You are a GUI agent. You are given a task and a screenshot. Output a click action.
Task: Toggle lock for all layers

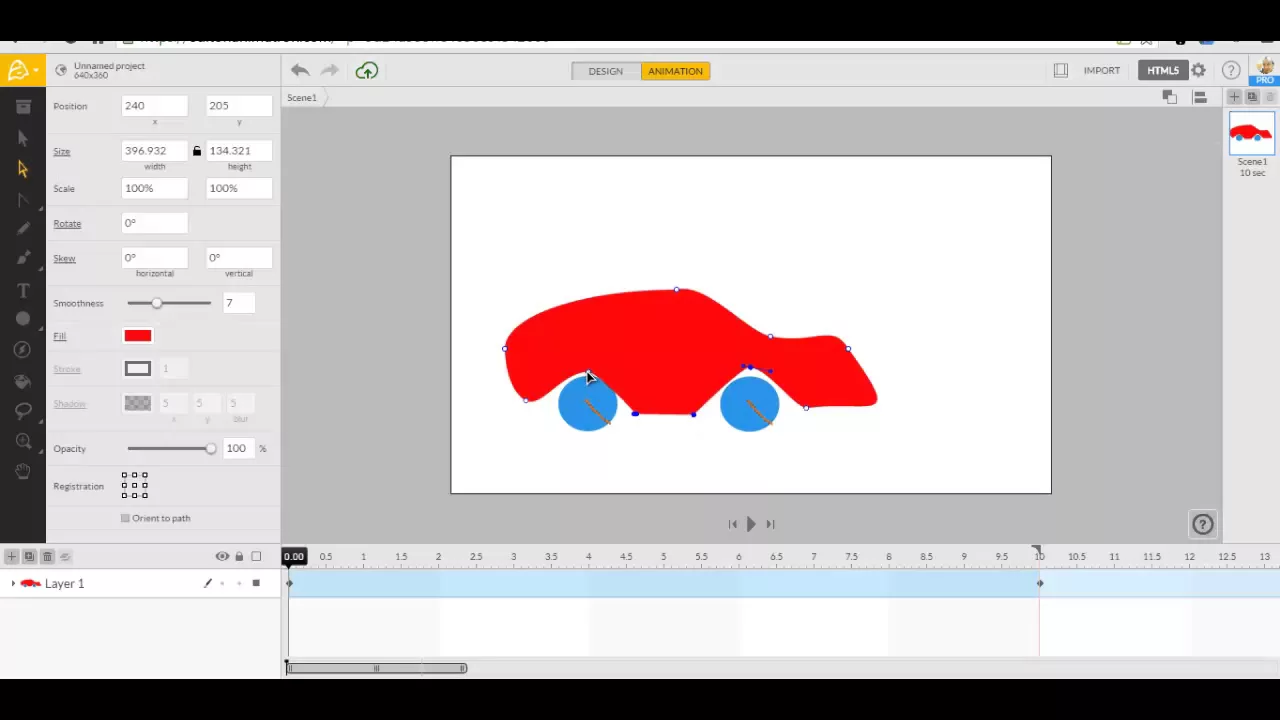click(x=239, y=556)
